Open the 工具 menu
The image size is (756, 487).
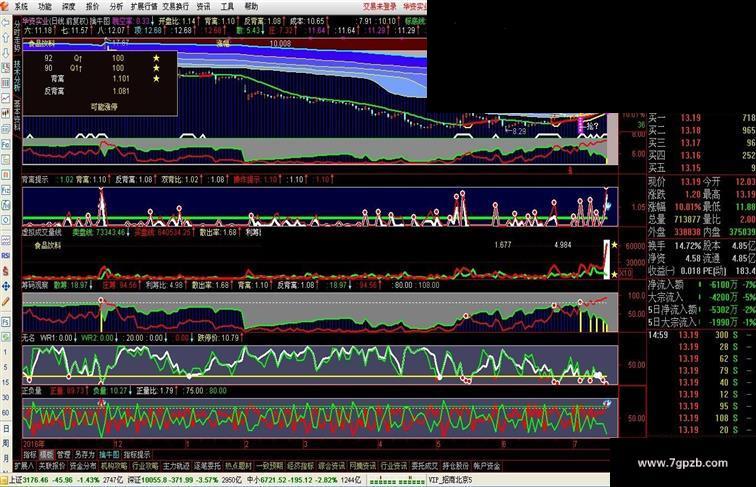(x=227, y=7)
